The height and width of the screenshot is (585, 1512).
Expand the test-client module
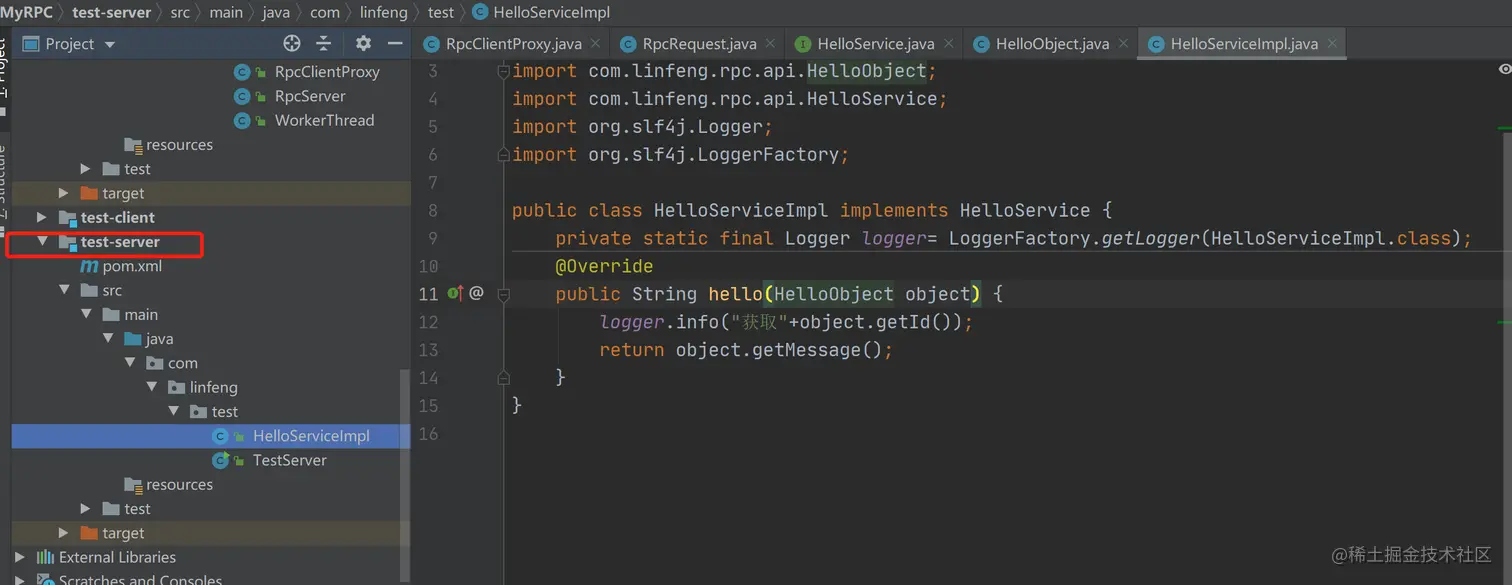point(41,217)
